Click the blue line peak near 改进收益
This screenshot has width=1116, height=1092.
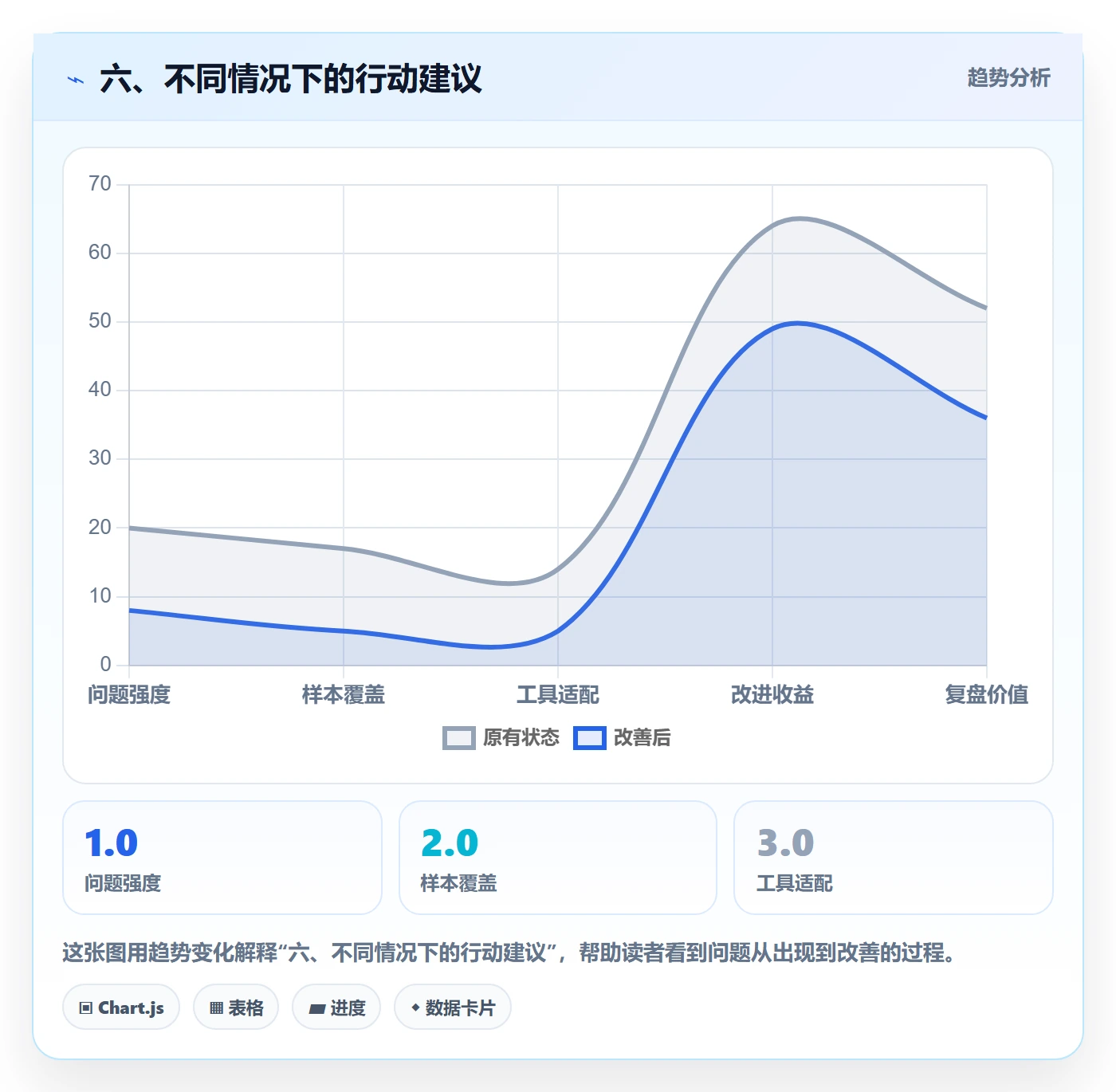pyautogui.click(x=797, y=323)
